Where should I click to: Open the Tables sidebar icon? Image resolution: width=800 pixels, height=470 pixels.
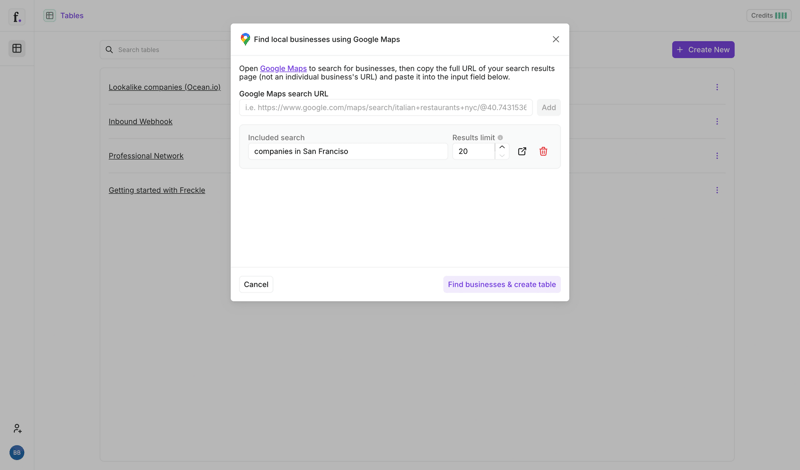[17, 48]
